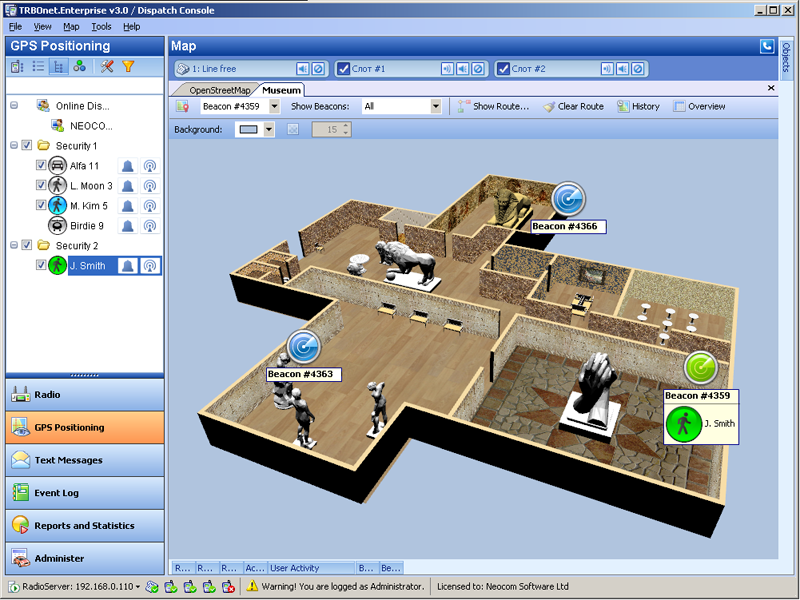This screenshot has height=600, width=800.
Task: Open the Text Messages panel
Action: point(85,460)
